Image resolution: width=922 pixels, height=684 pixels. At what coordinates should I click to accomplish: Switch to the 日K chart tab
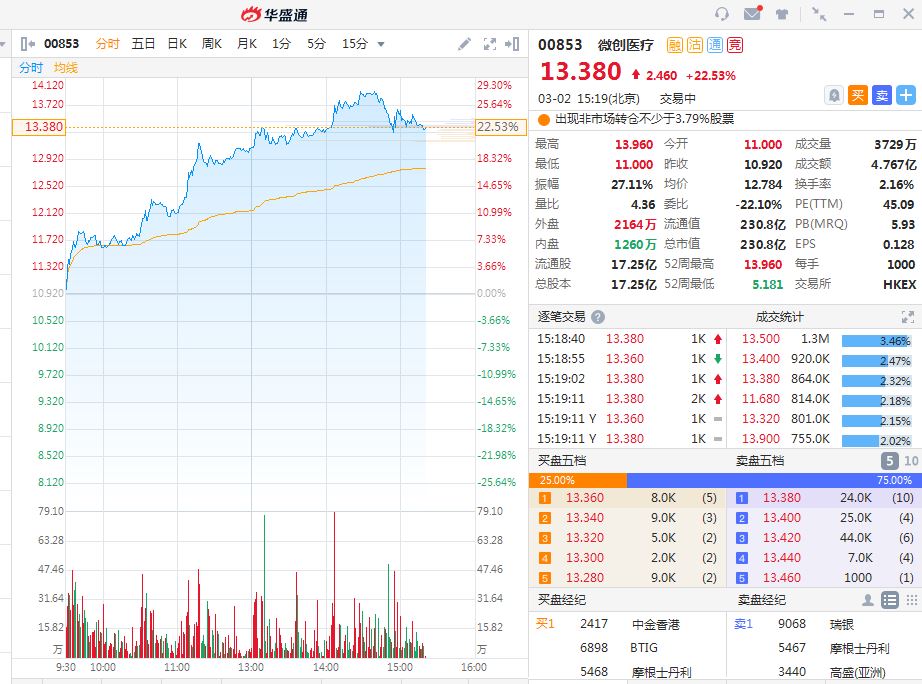(177, 44)
